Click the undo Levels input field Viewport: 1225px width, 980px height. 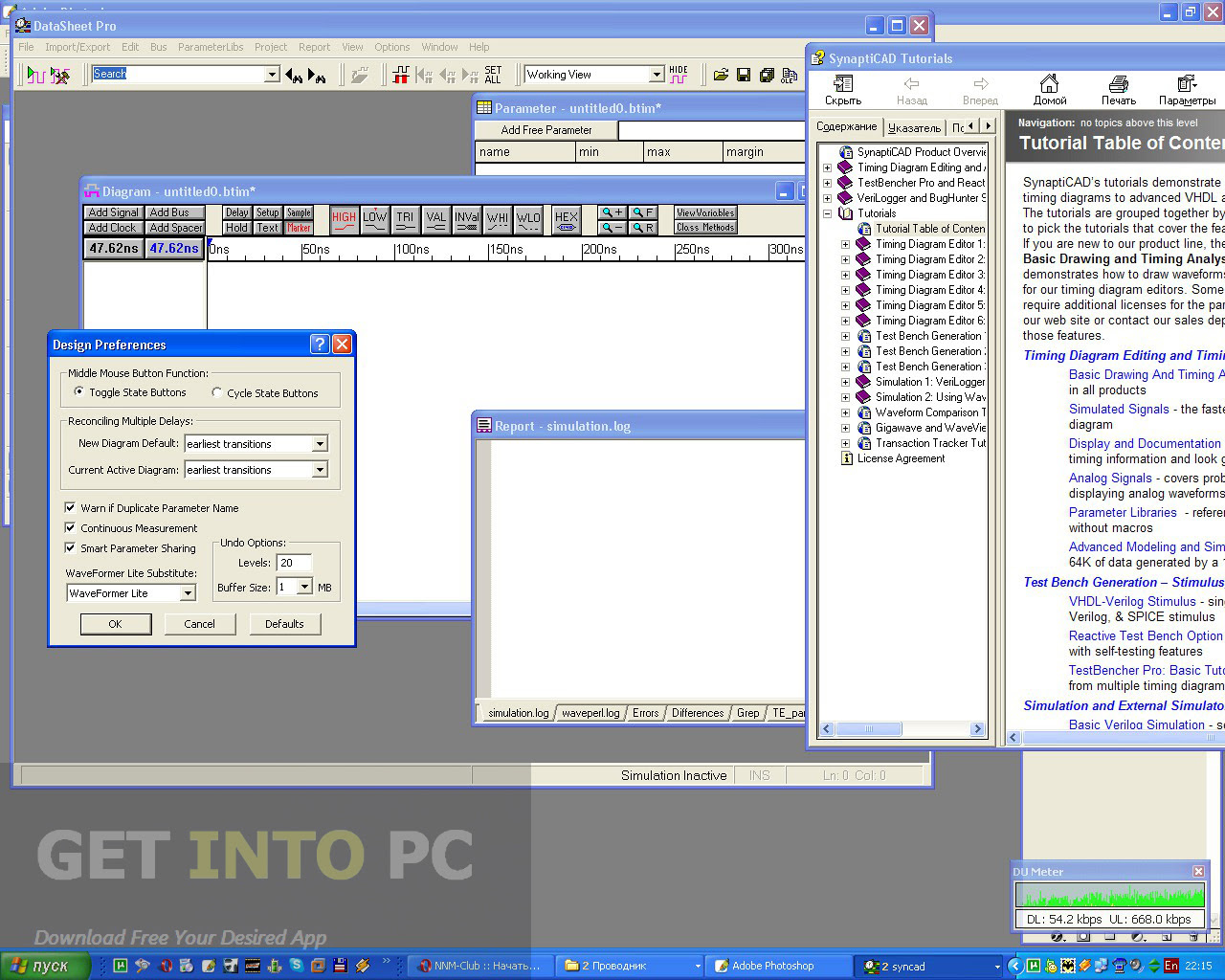click(294, 563)
